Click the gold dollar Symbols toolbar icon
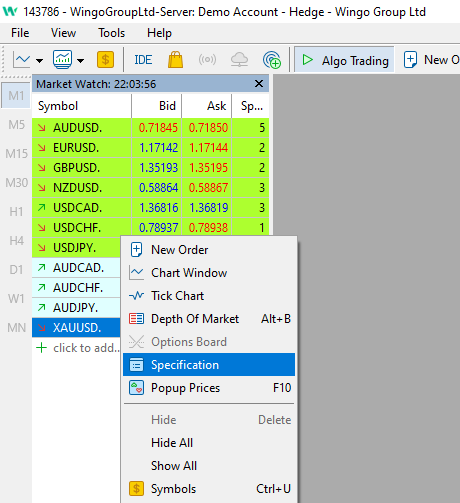460x503 pixels. point(105,60)
